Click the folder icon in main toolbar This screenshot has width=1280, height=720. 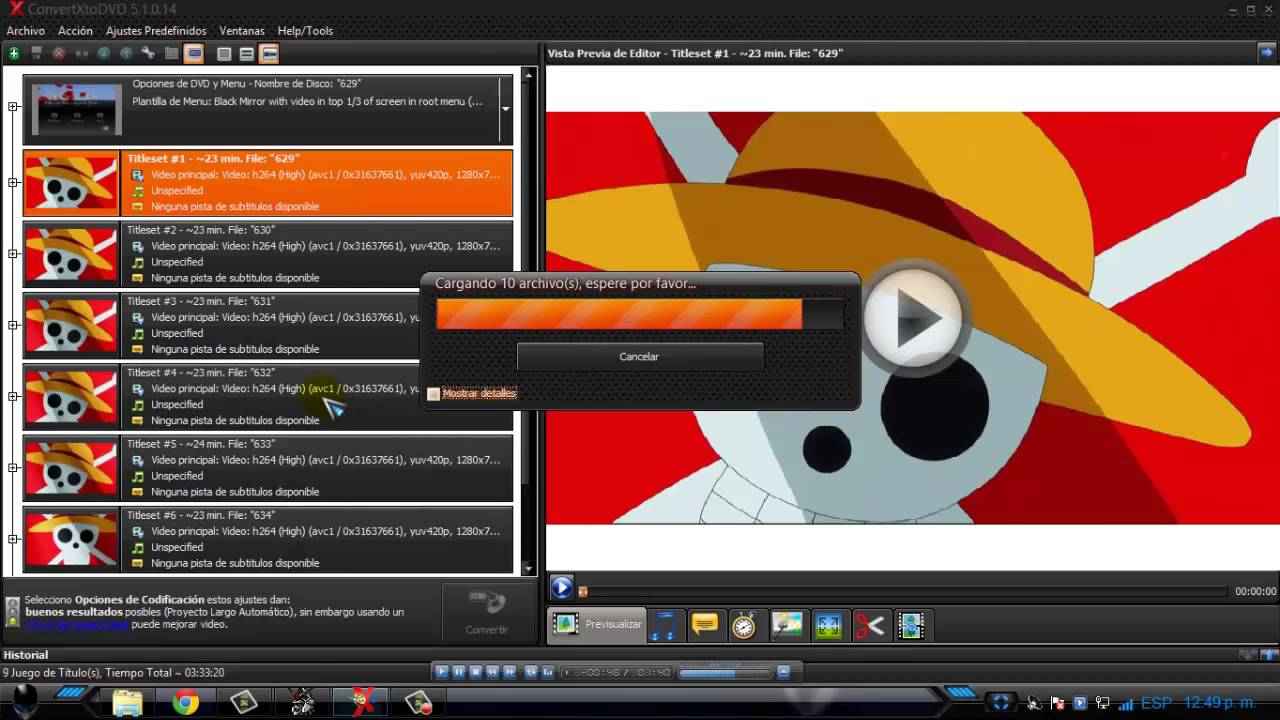pyautogui.click(x=171, y=53)
